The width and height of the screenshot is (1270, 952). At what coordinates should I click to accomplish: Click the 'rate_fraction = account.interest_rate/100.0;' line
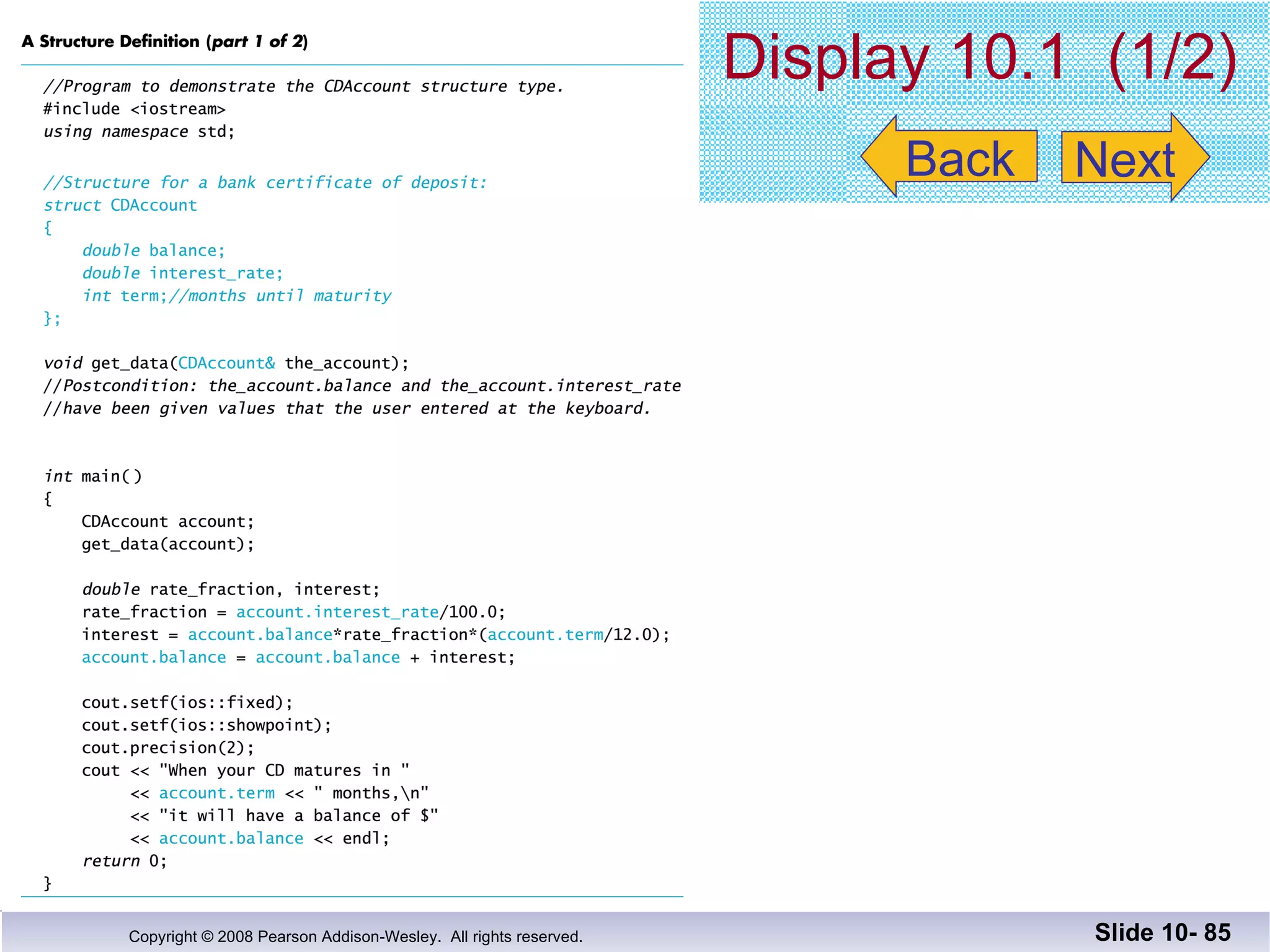(294, 612)
